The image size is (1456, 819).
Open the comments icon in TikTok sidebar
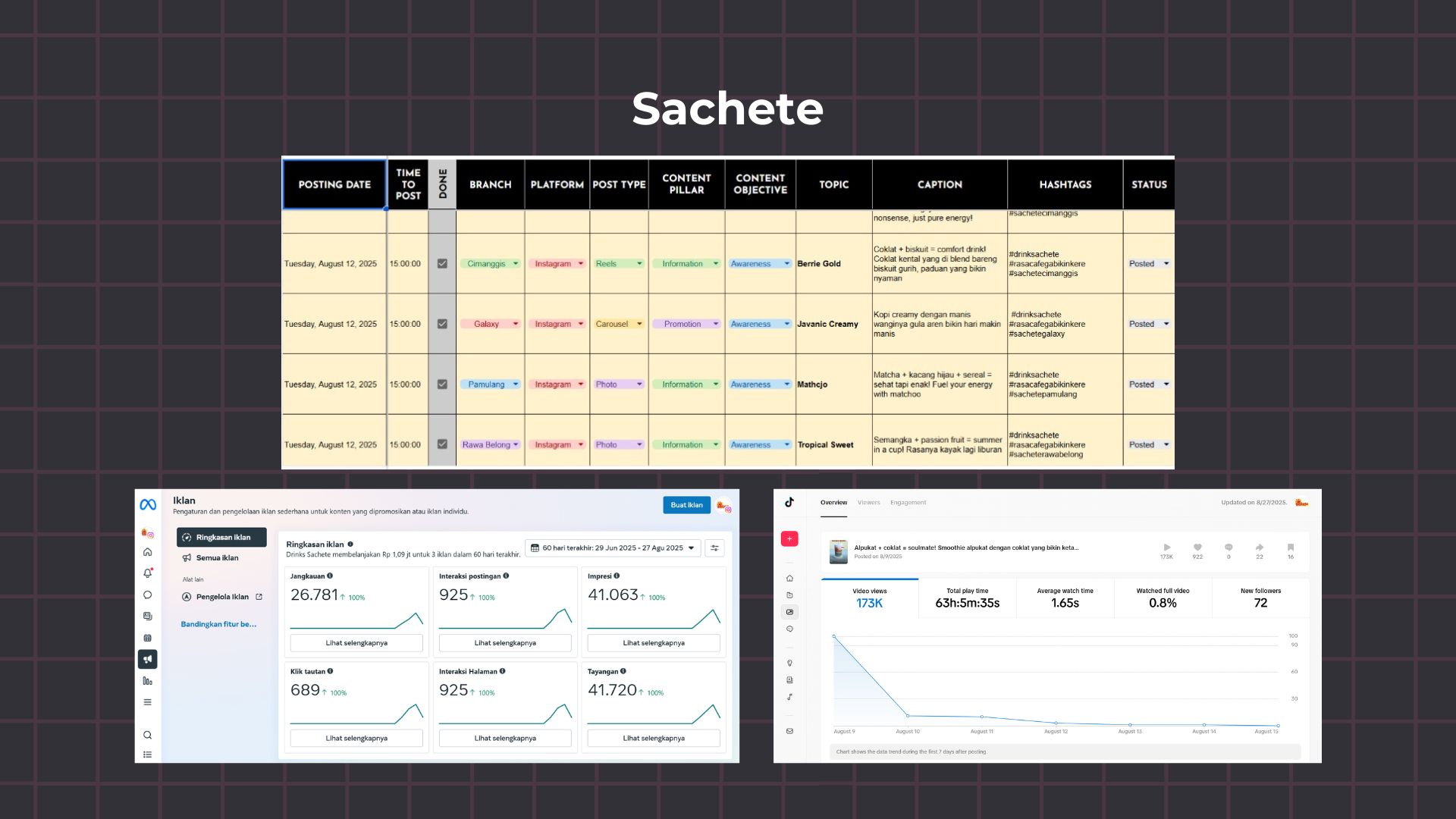pyautogui.click(x=789, y=629)
